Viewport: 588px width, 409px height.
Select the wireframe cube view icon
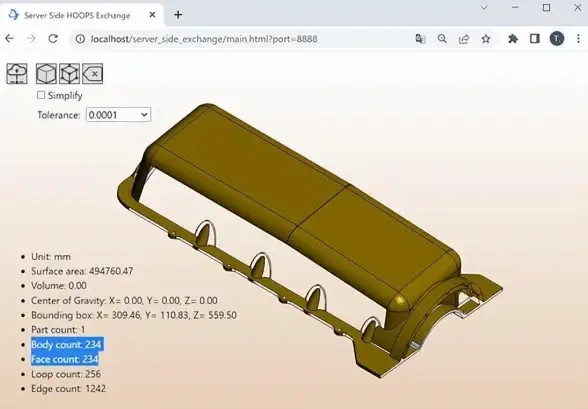pos(69,73)
